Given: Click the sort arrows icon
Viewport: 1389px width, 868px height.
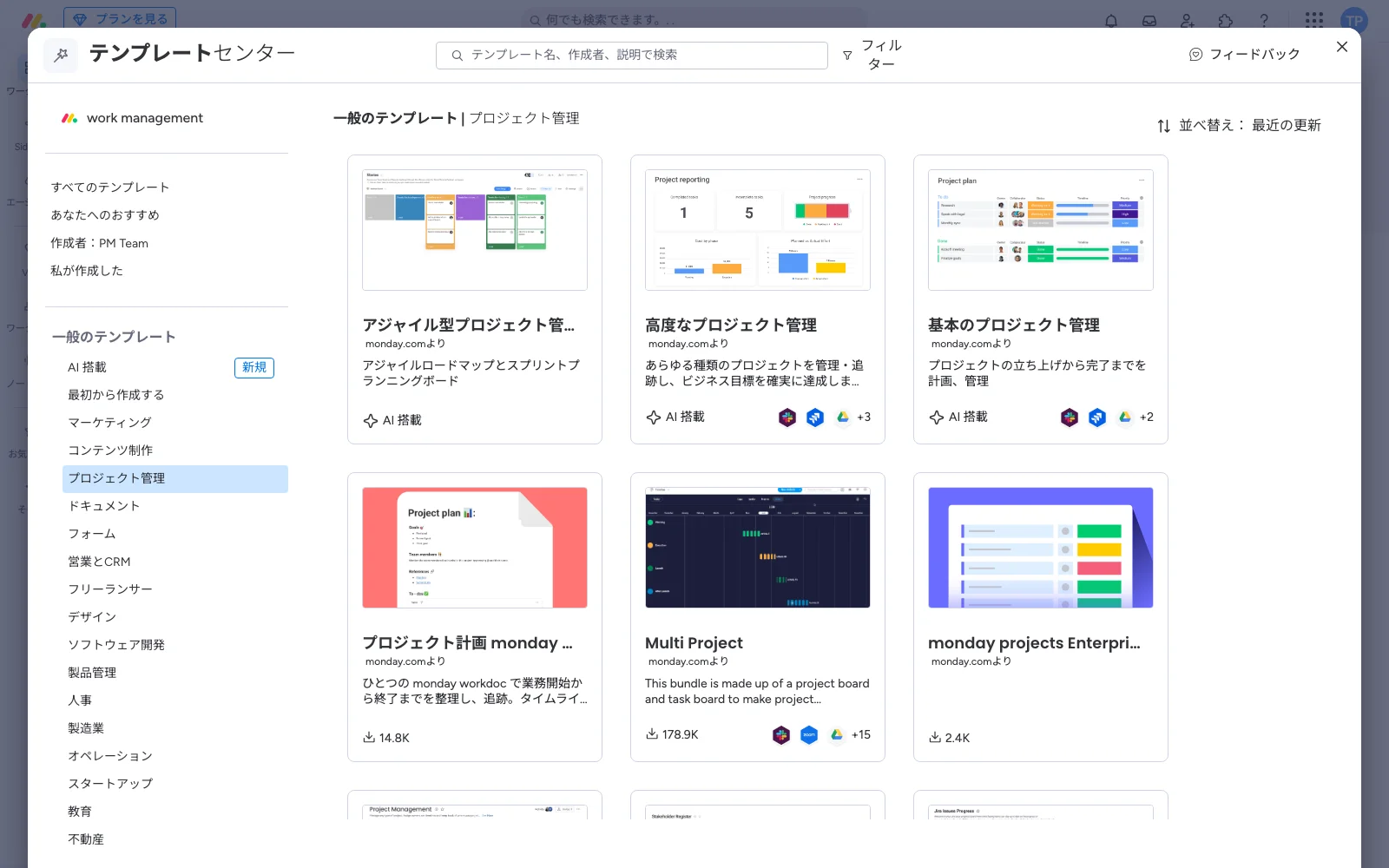Looking at the screenshot, I should click(x=1163, y=126).
